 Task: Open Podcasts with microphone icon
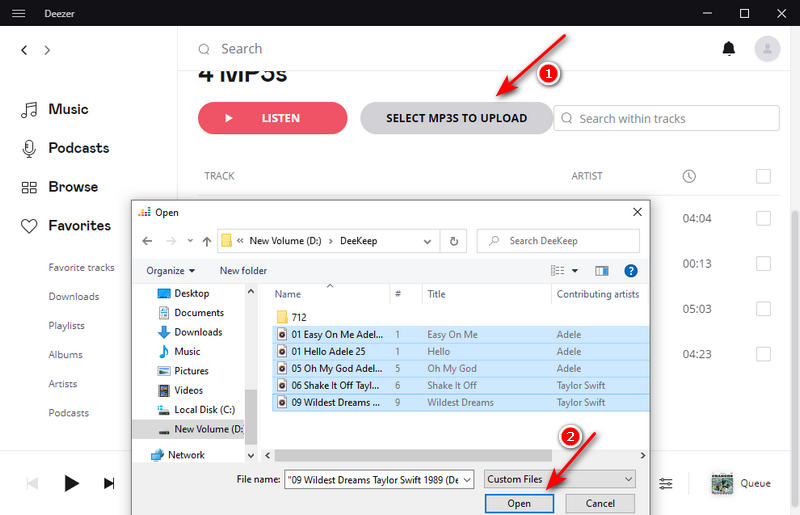65,148
